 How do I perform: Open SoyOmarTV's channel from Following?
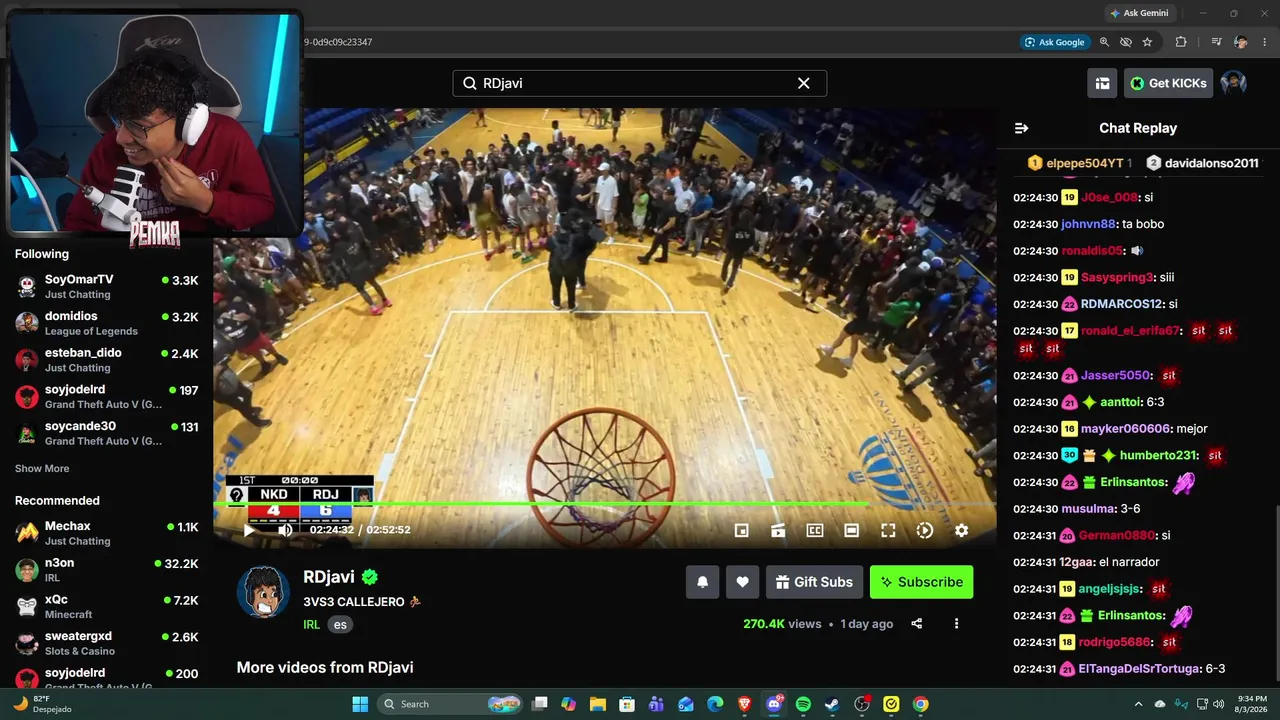[x=106, y=286]
